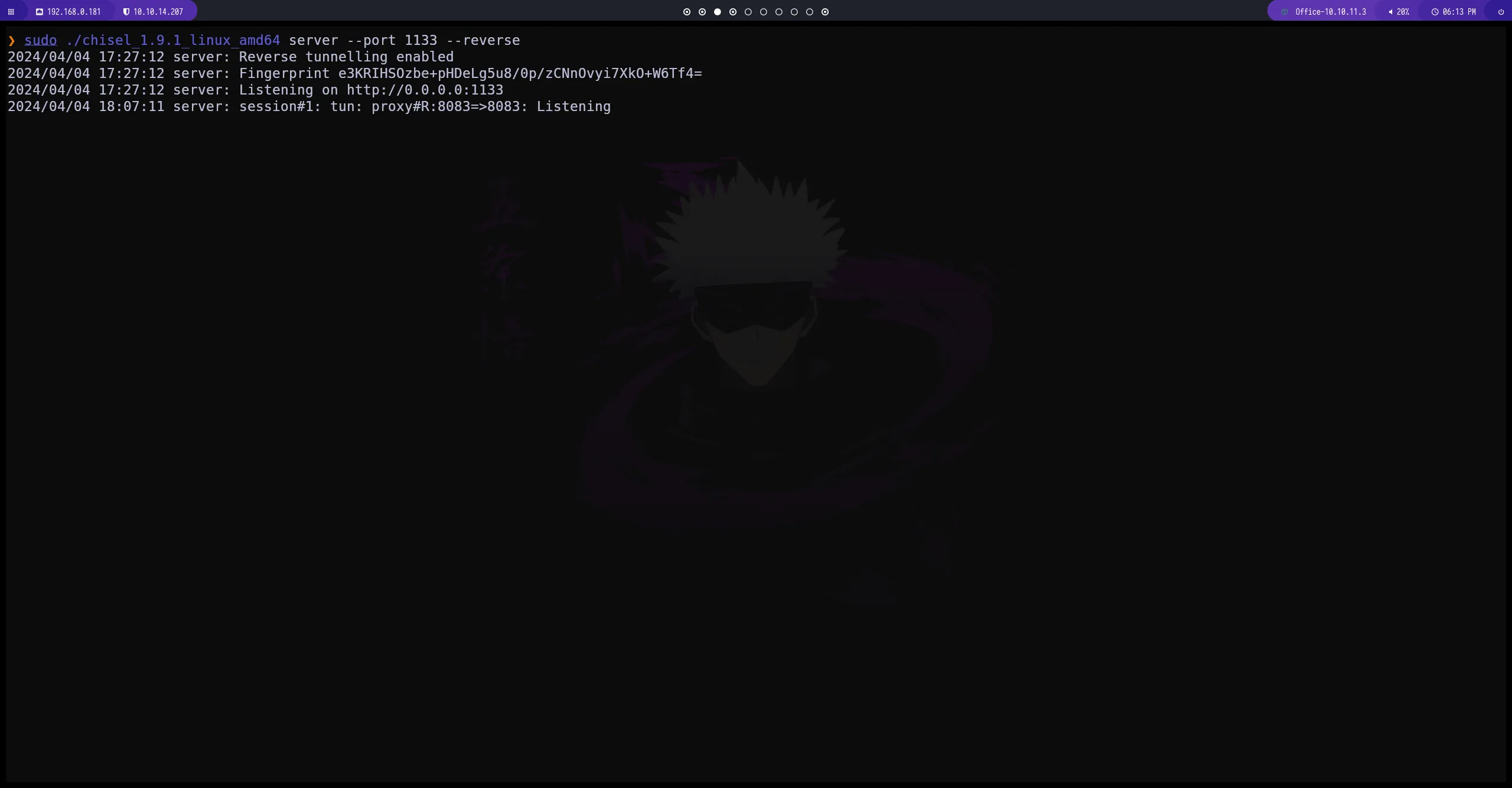Open the app launcher grid icon
The image size is (1512, 788).
11,12
